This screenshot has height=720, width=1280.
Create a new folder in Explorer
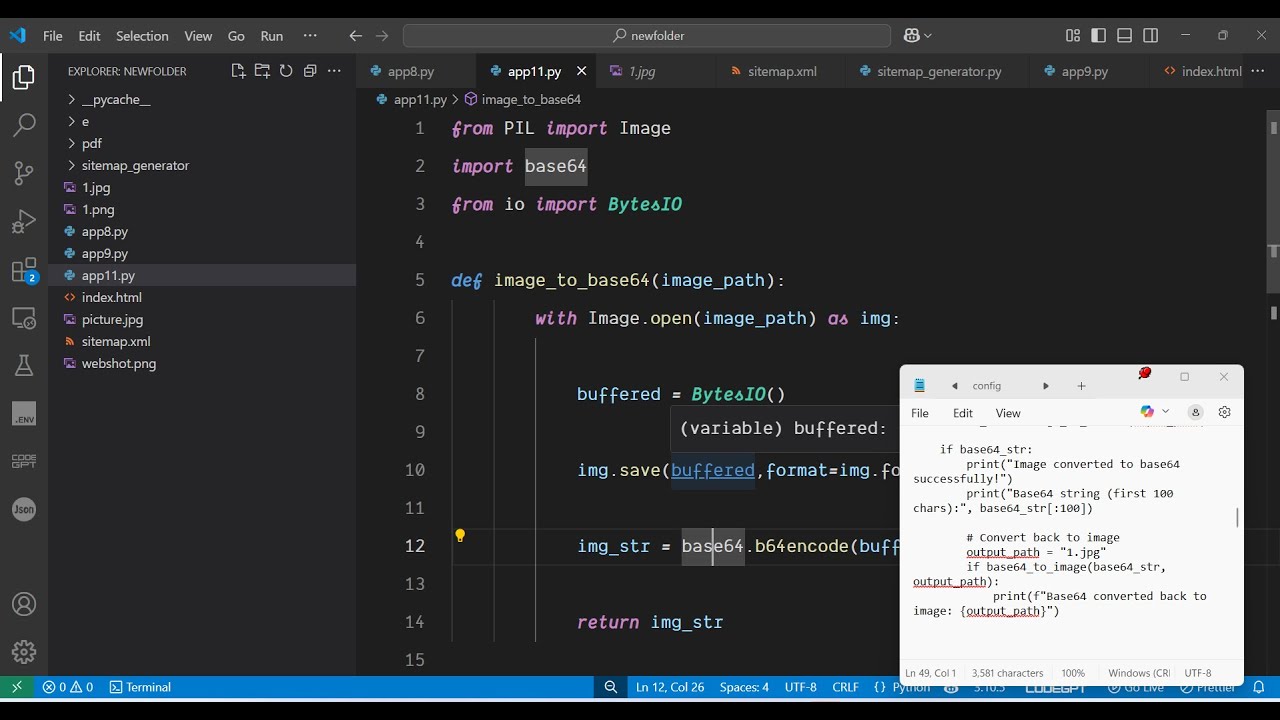point(262,71)
